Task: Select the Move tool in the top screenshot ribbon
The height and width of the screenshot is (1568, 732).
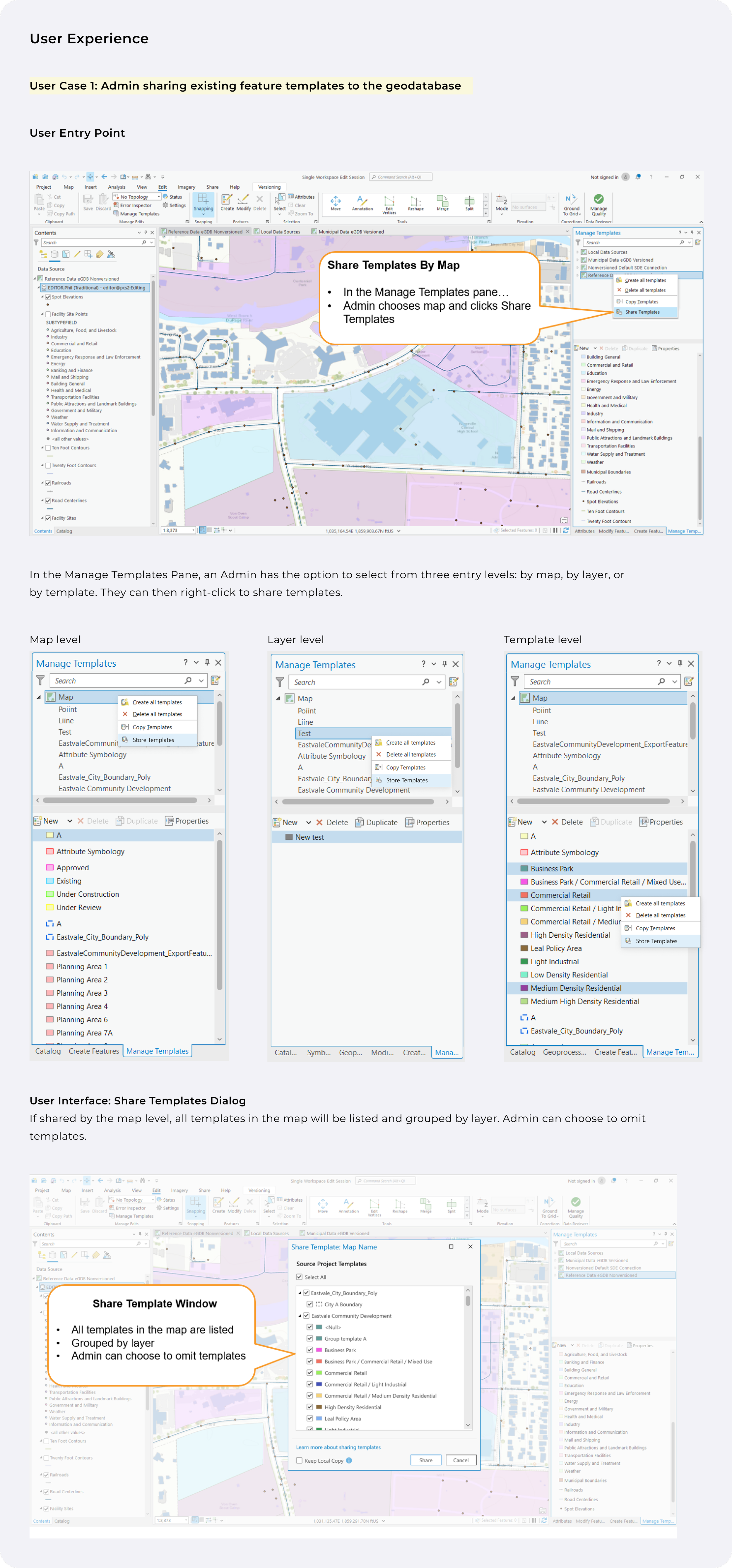Action: (x=336, y=203)
